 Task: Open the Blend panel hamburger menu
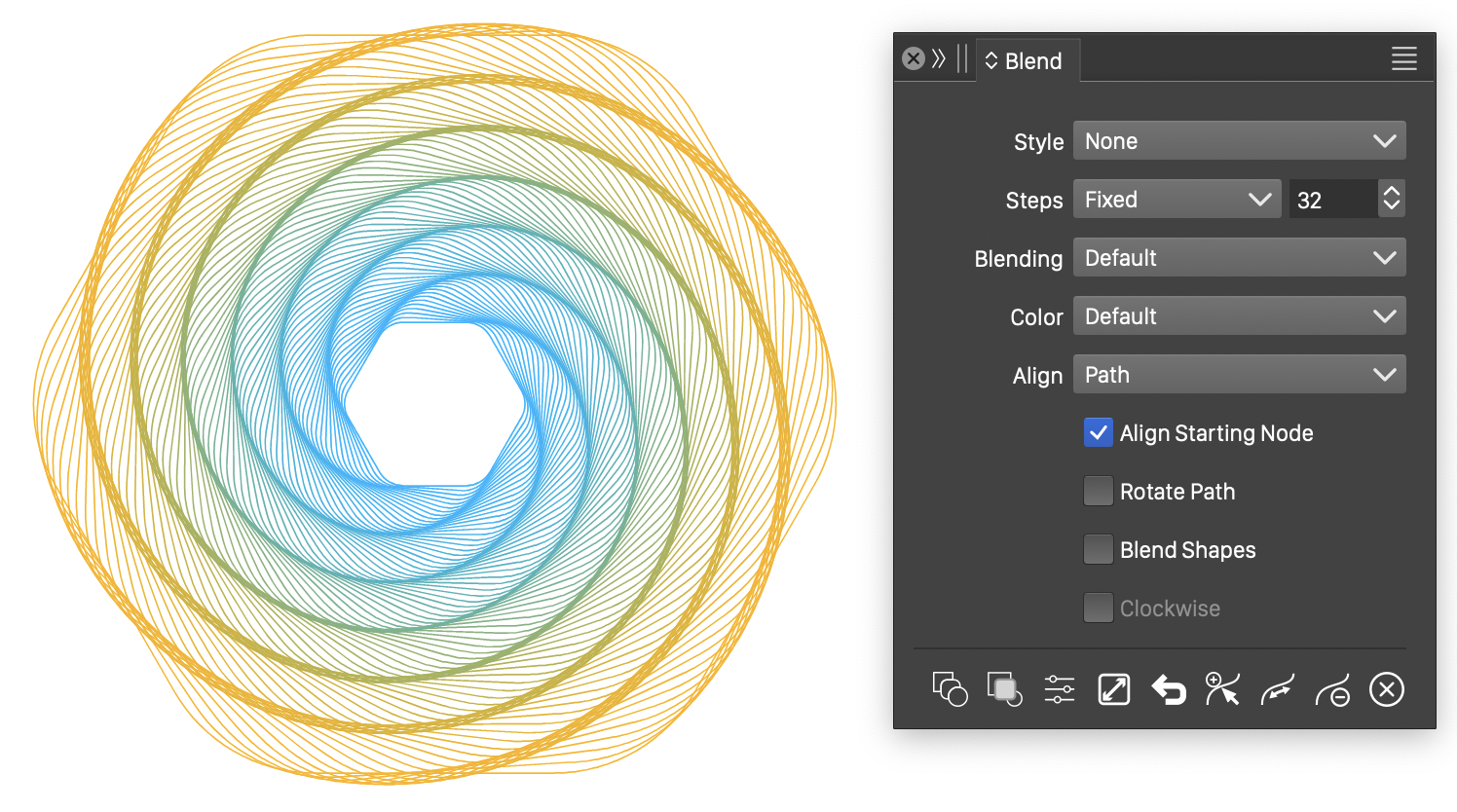1403,59
